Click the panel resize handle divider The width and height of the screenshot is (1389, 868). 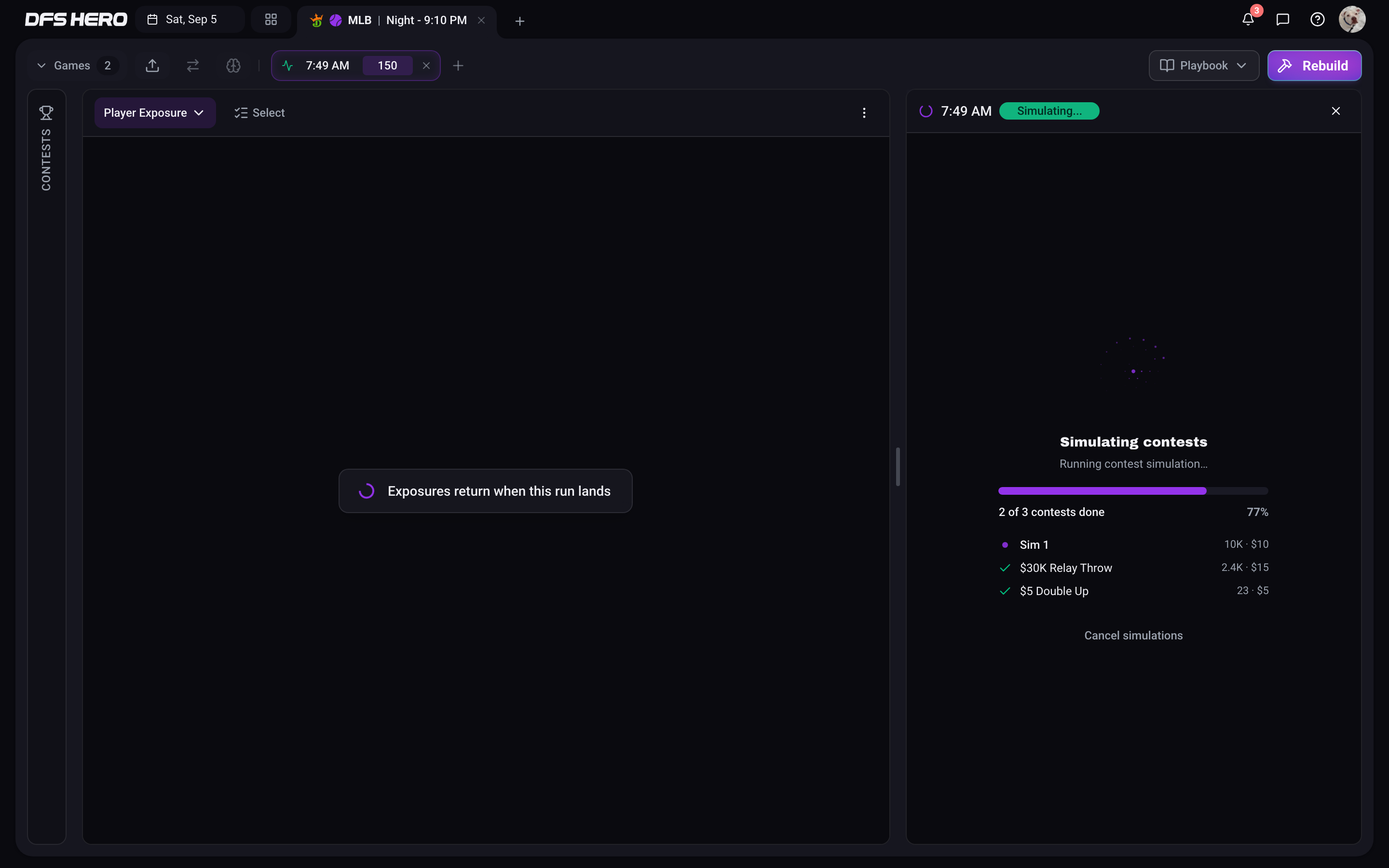898,466
